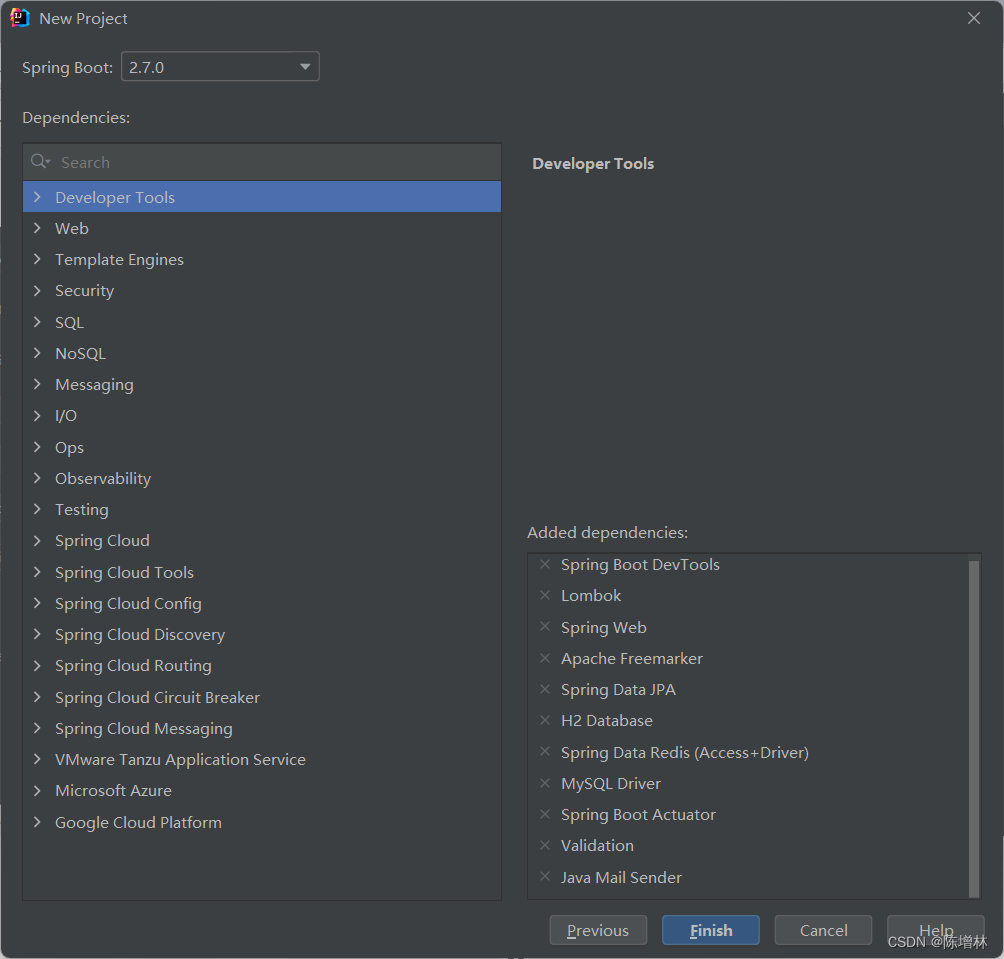Click the IntelliJ IDEA logo in title bar

click(x=20, y=18)
